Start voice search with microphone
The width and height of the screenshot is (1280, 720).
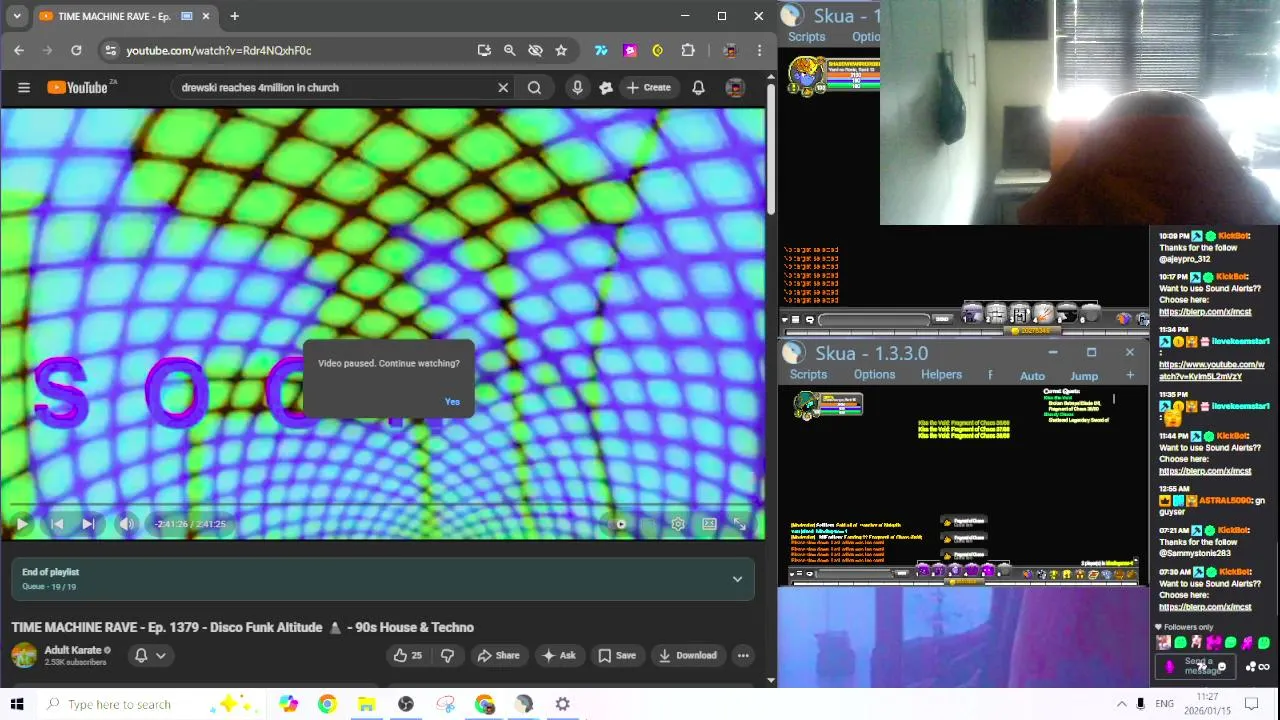(577, 88)
